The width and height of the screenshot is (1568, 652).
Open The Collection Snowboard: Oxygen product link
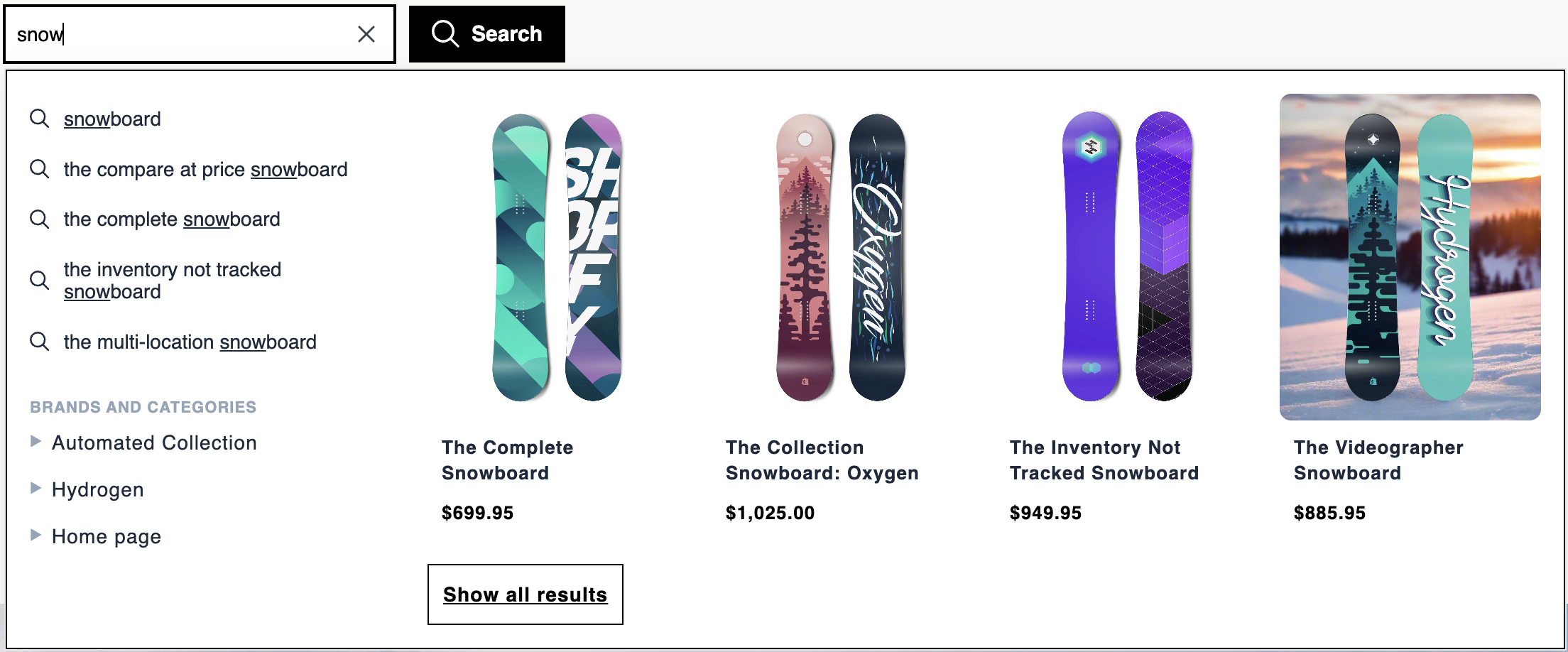pyautogui.click(x=822, y=460)
